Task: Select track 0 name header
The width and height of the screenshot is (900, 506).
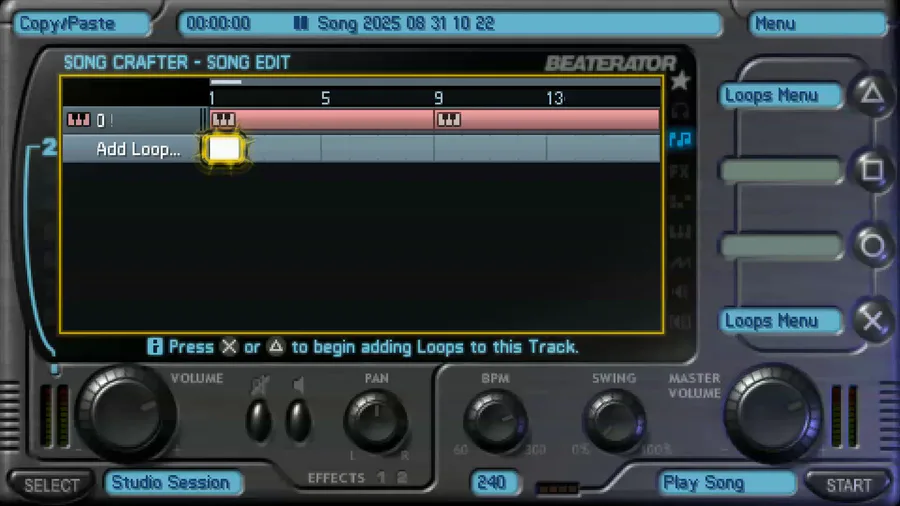Action: (x=131, y=120)
